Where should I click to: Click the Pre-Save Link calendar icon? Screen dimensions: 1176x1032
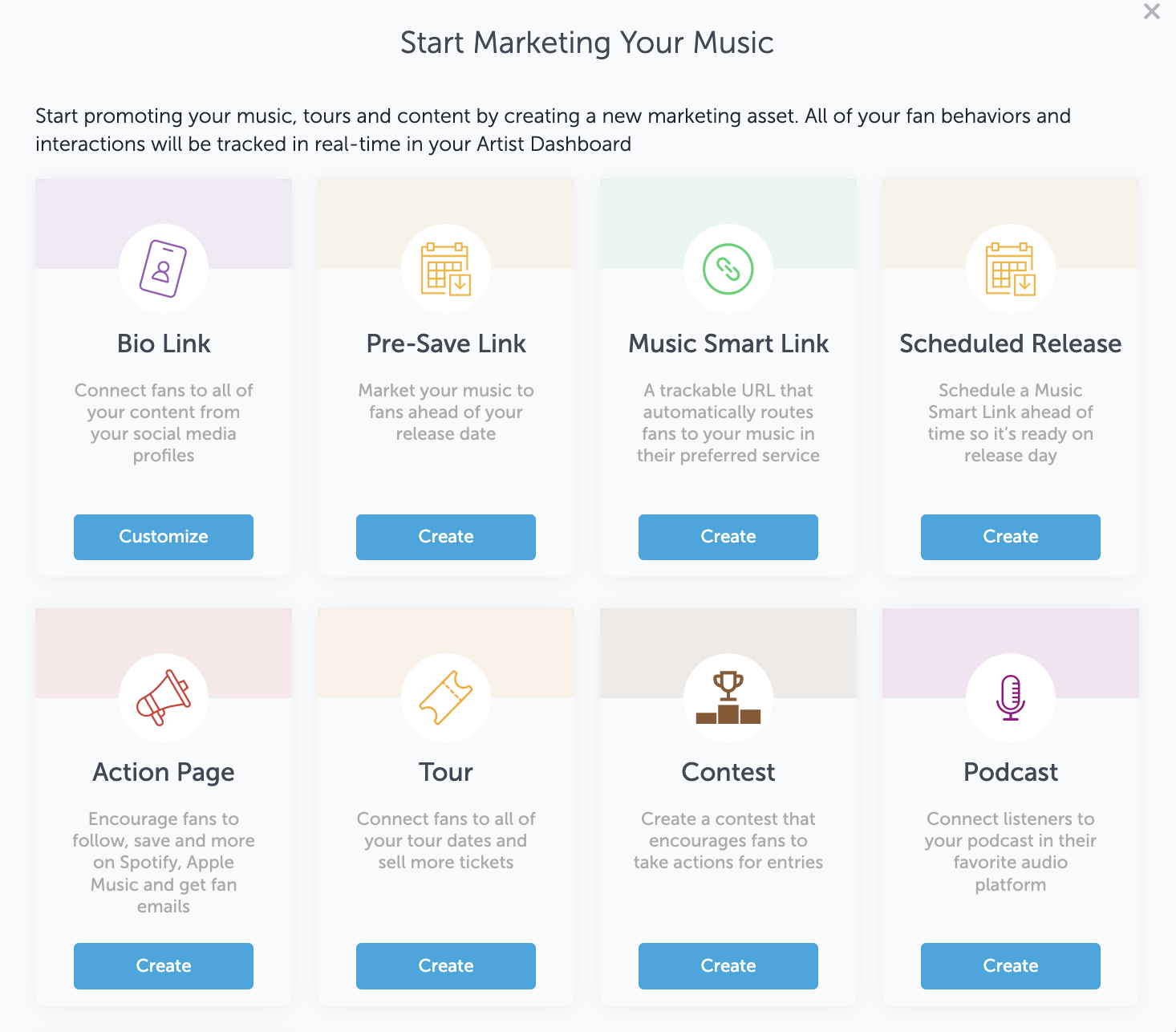[x=446, y=269]
